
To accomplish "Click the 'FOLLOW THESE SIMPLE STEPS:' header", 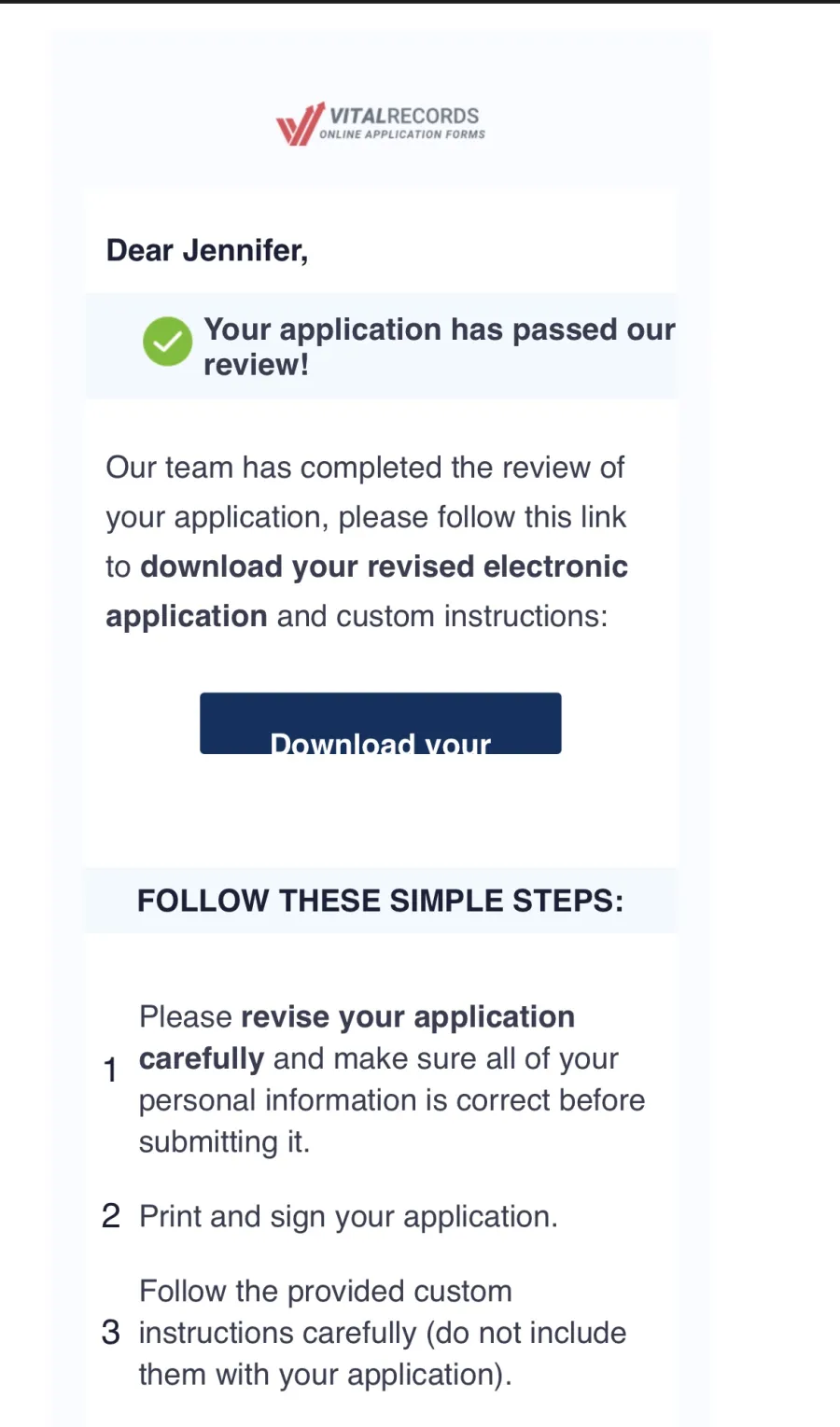I will [381, 901].
